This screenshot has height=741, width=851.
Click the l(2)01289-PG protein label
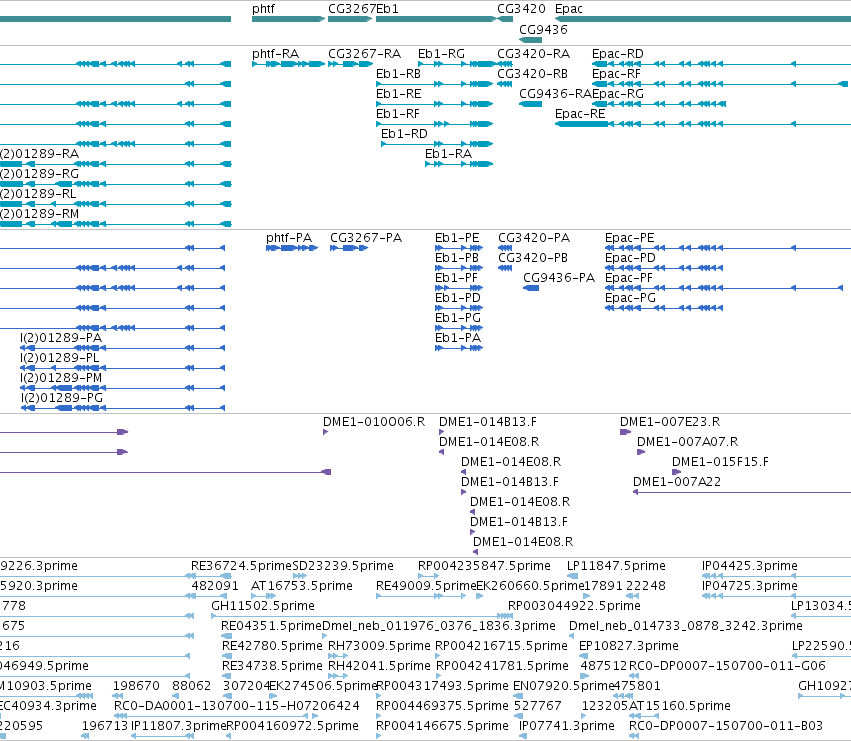coord(61,398)
